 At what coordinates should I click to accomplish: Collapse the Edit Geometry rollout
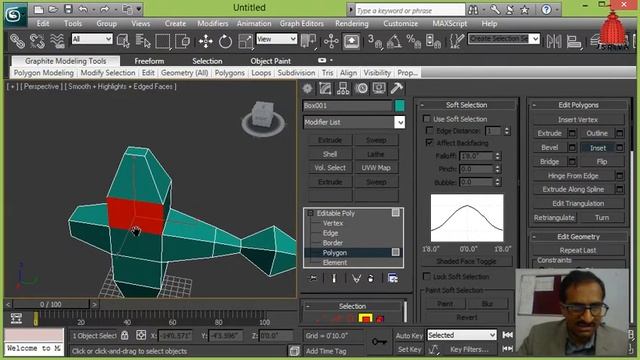[533, 236]
